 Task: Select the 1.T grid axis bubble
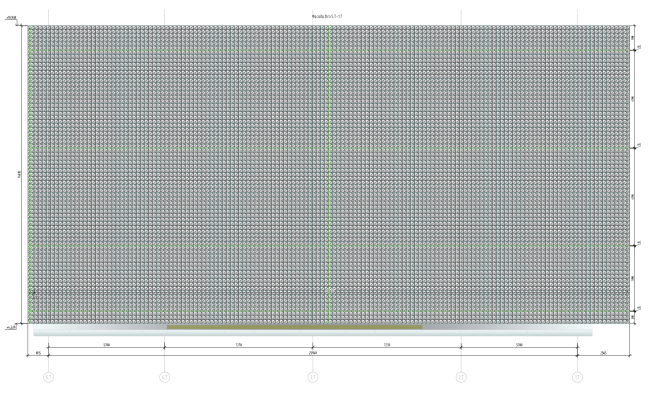[x=577, y=377]
